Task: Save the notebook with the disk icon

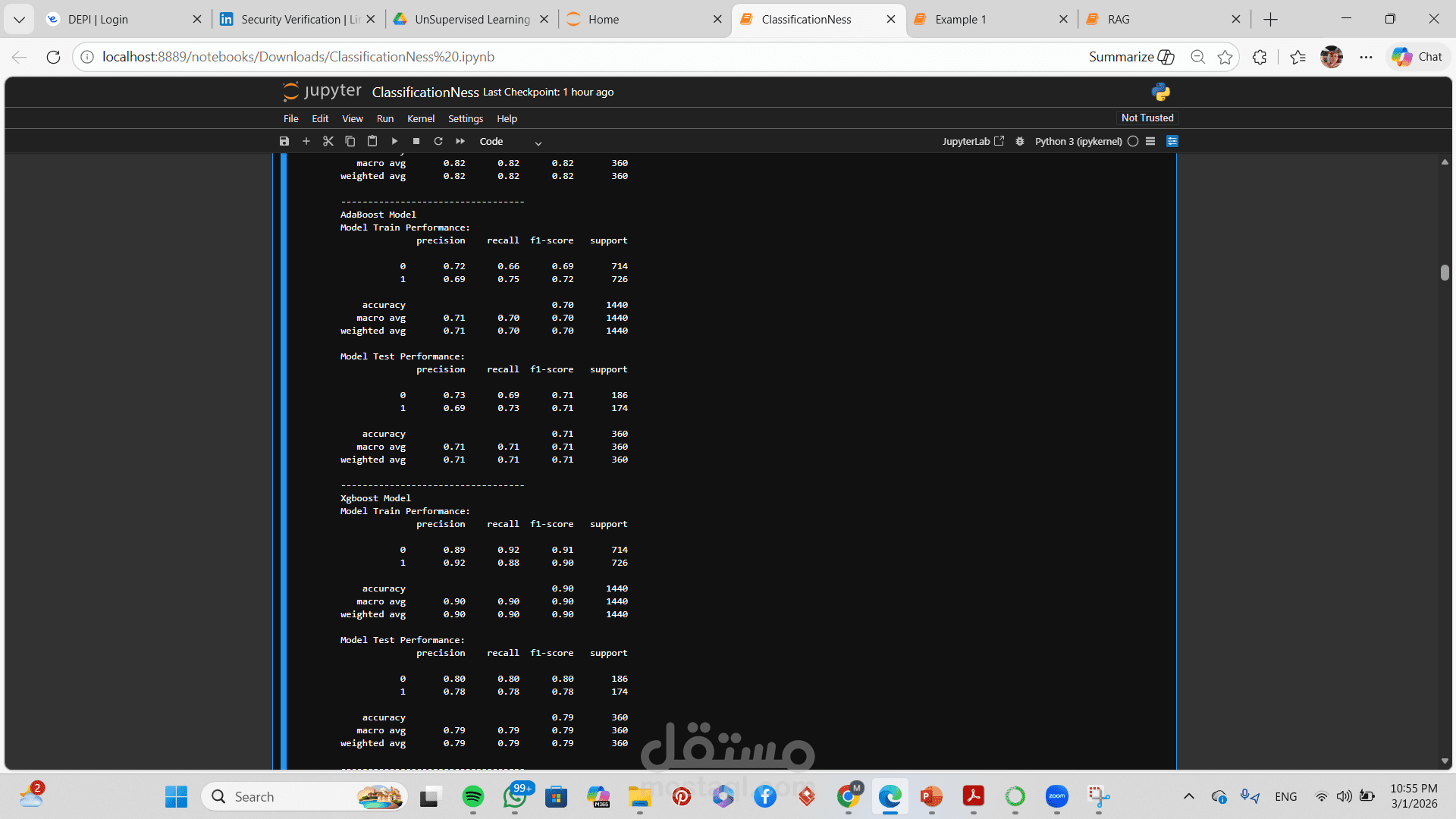Action: point(284,141)
